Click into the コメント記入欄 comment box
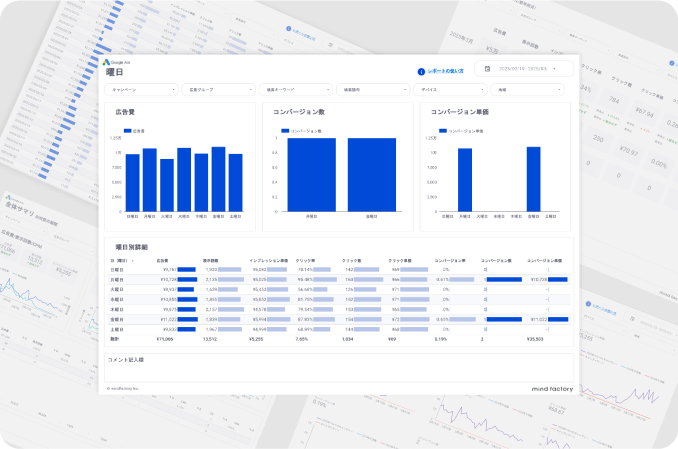Image resolution: width=678 pixels, height=449 pixels. pyautogui.click(x=339, y=368)
